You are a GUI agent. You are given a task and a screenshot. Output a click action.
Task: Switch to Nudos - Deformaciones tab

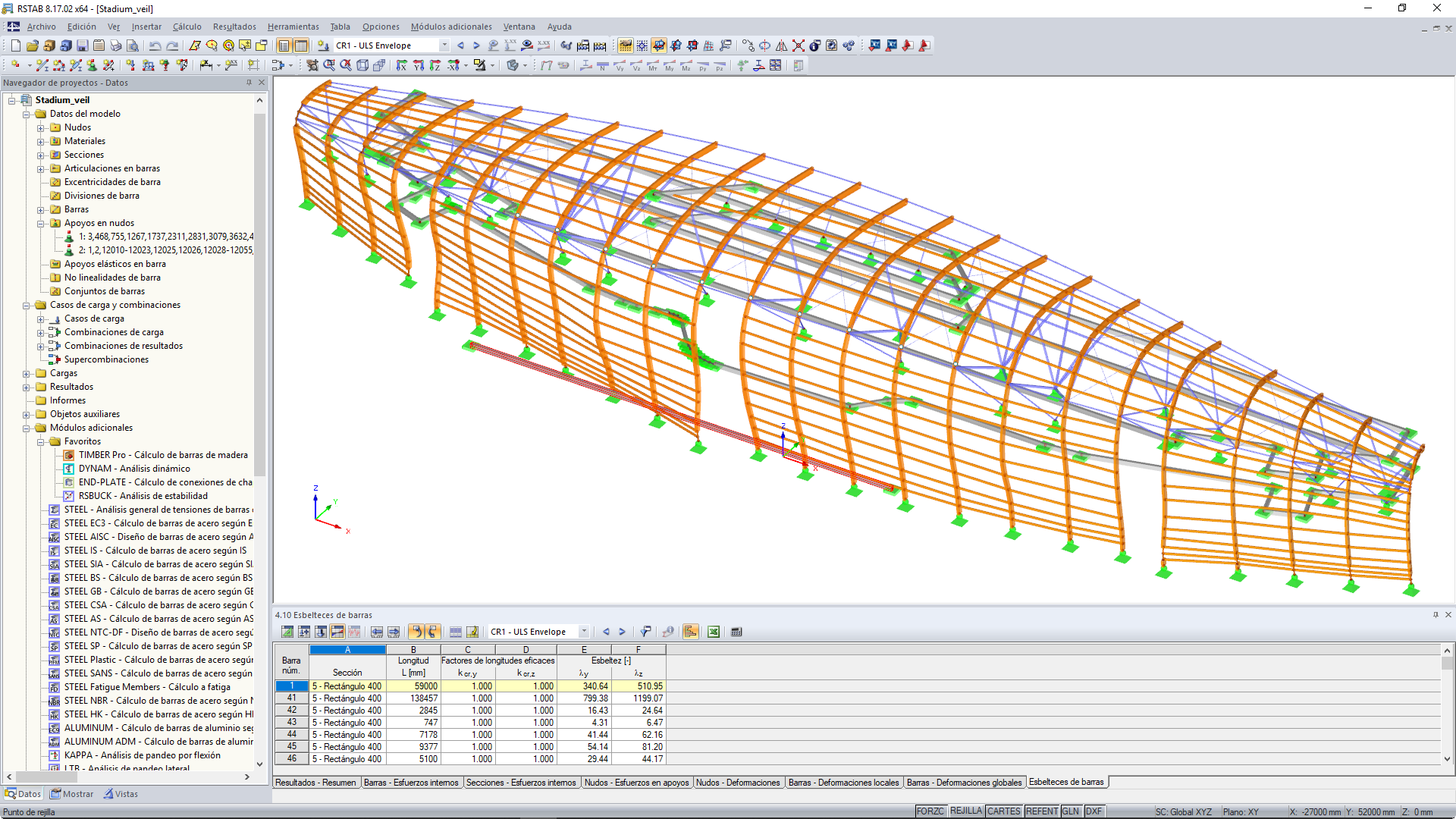point(737,783)
